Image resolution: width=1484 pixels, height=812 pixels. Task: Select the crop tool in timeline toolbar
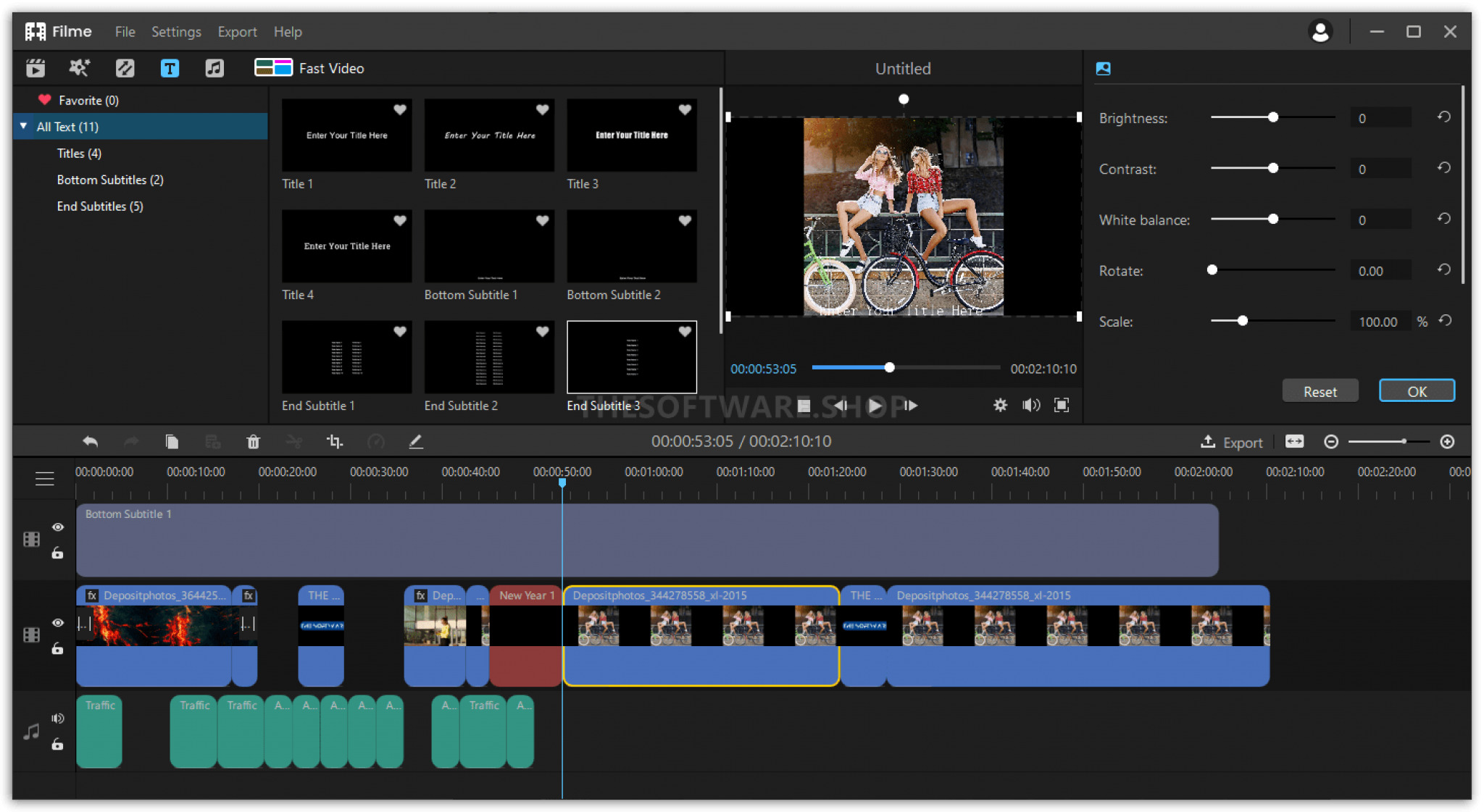(335, 442)
